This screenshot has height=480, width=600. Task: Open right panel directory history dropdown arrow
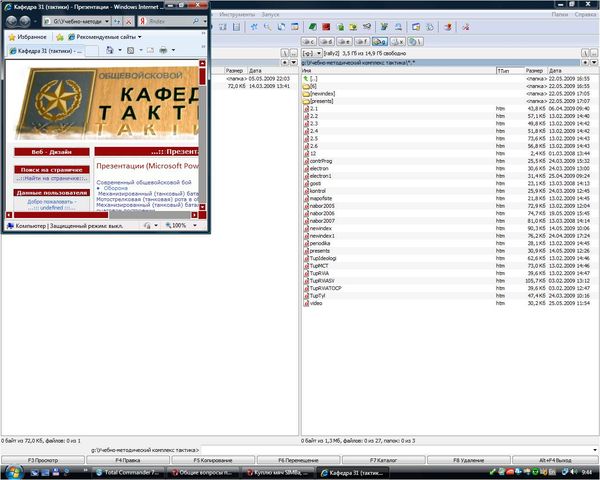594,62
